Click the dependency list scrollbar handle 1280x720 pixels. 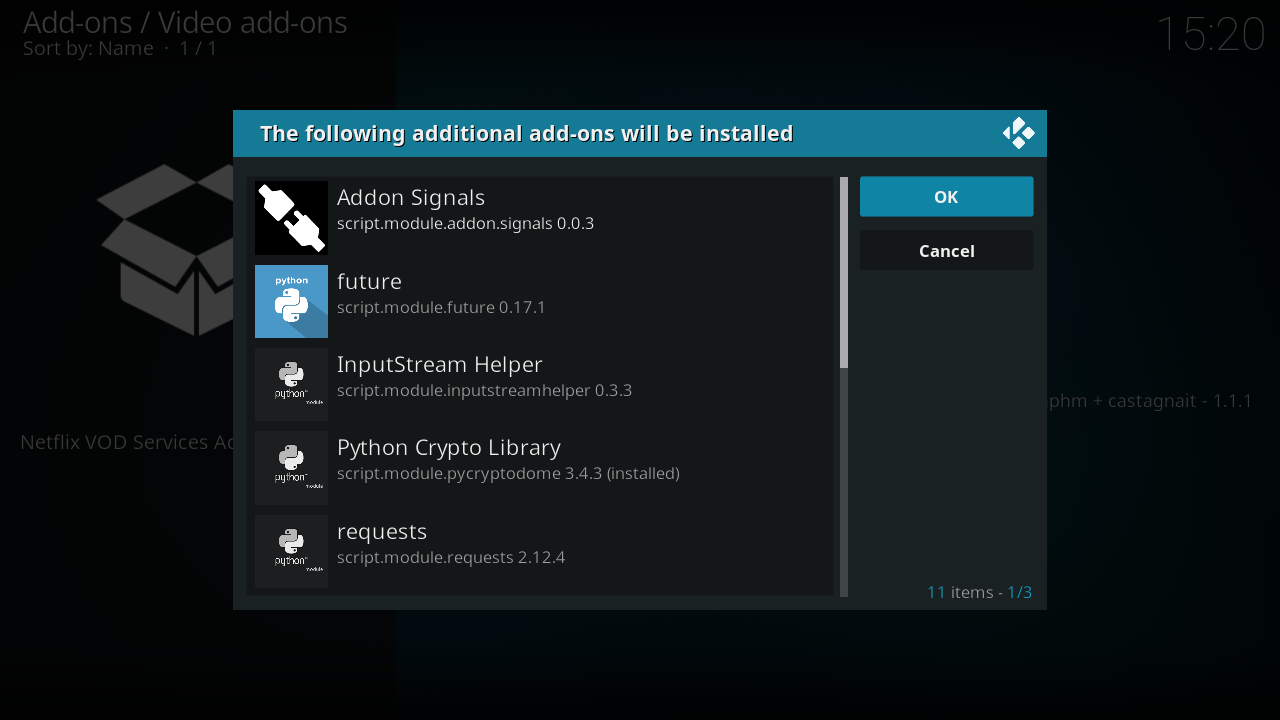(x=844, y=272)
